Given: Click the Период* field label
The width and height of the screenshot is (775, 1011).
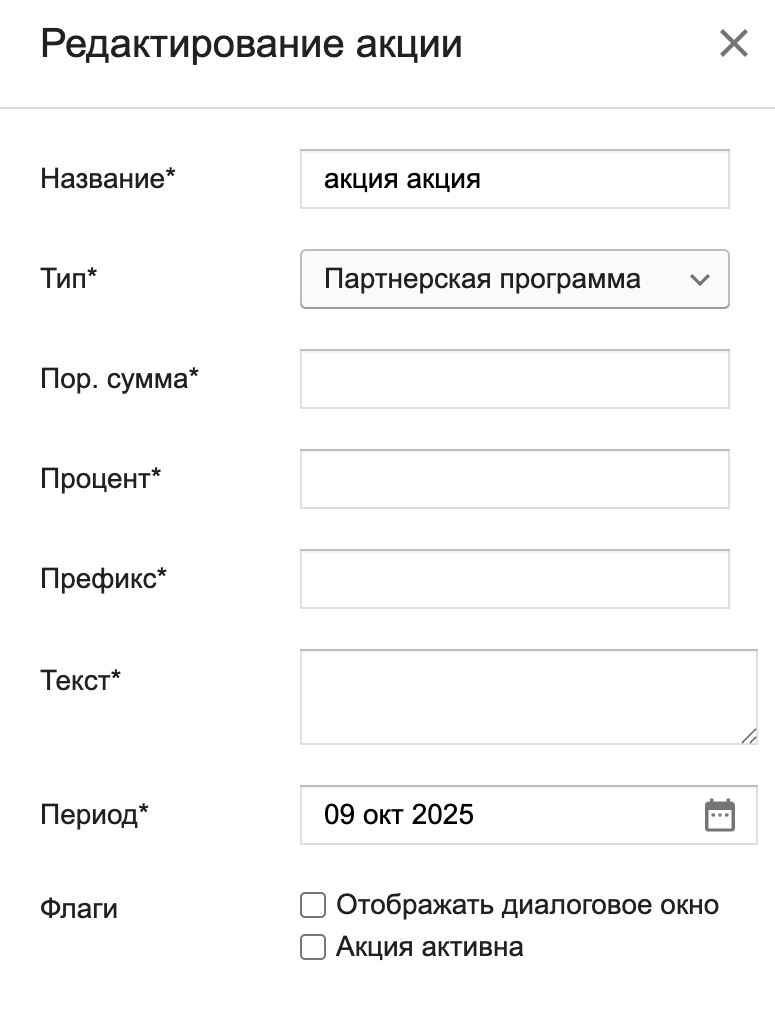Looking at the screenshot, I should pos(94,815).
